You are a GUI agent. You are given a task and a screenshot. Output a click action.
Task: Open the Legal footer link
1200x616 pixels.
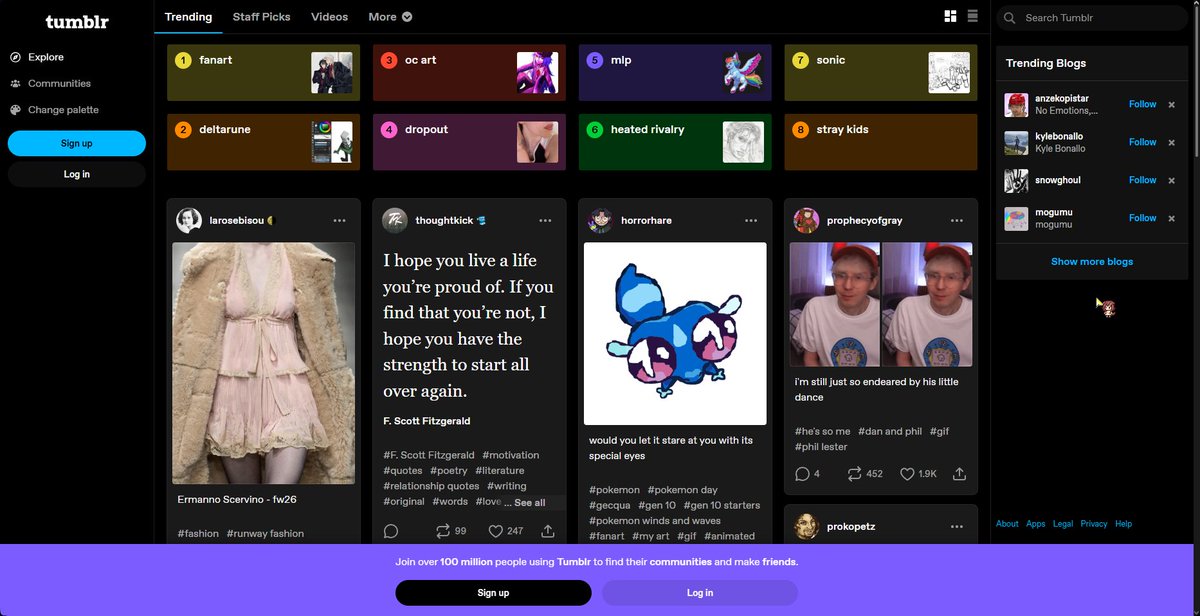tap(1063, 524)
